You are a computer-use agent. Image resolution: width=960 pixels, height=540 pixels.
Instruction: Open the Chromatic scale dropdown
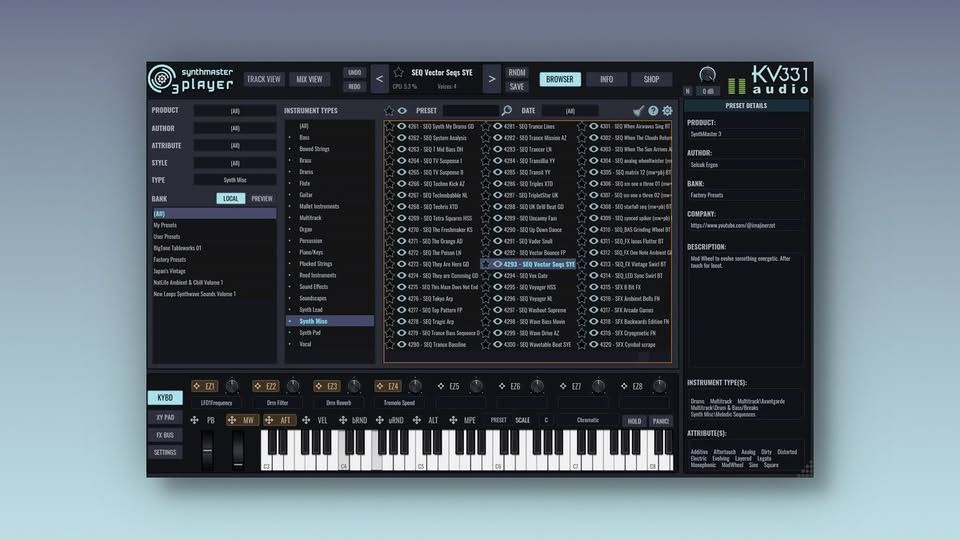[588, 421]
